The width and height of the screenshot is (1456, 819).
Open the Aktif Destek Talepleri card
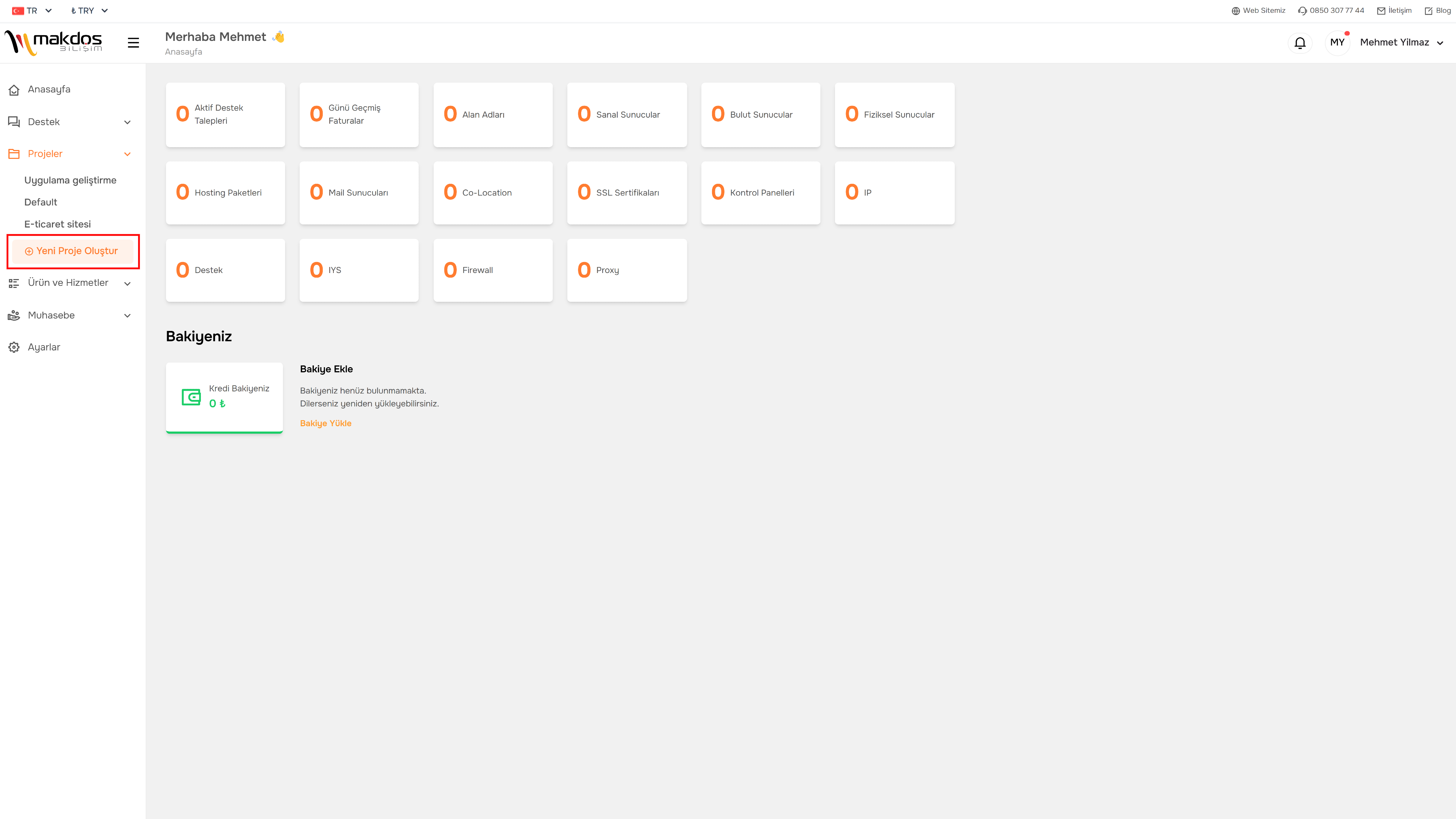pos(225,115)
